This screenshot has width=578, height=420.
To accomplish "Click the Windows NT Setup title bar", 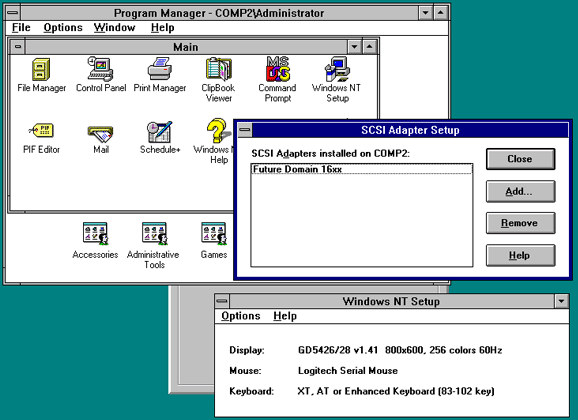I will [392, 301].
